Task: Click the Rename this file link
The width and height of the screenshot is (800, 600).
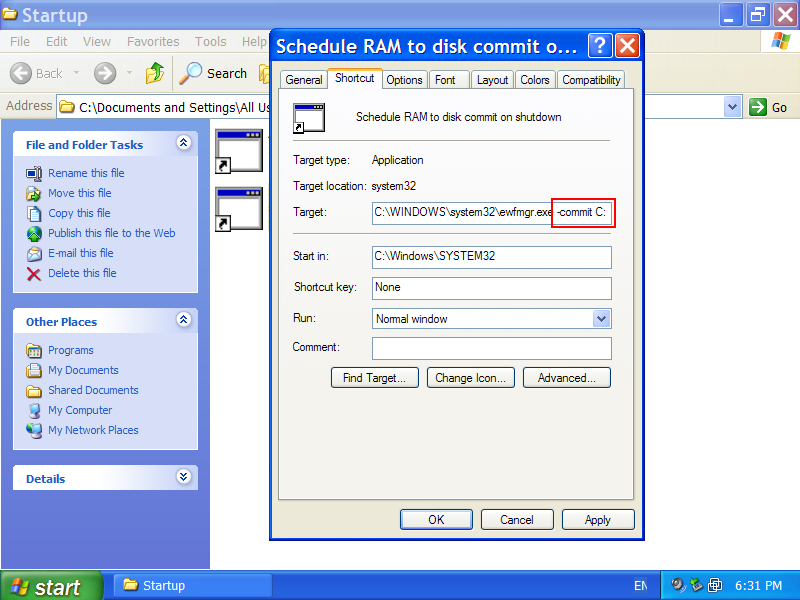Action: [86, 173]
